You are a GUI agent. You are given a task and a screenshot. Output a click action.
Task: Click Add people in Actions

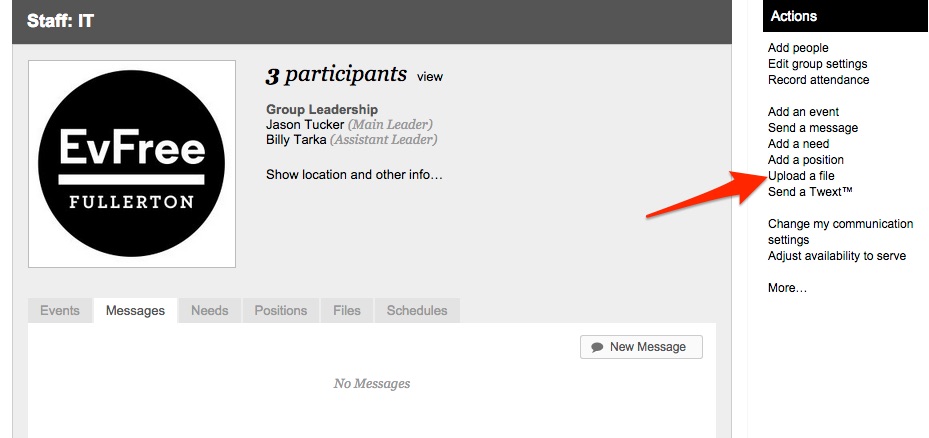point(798,48)
